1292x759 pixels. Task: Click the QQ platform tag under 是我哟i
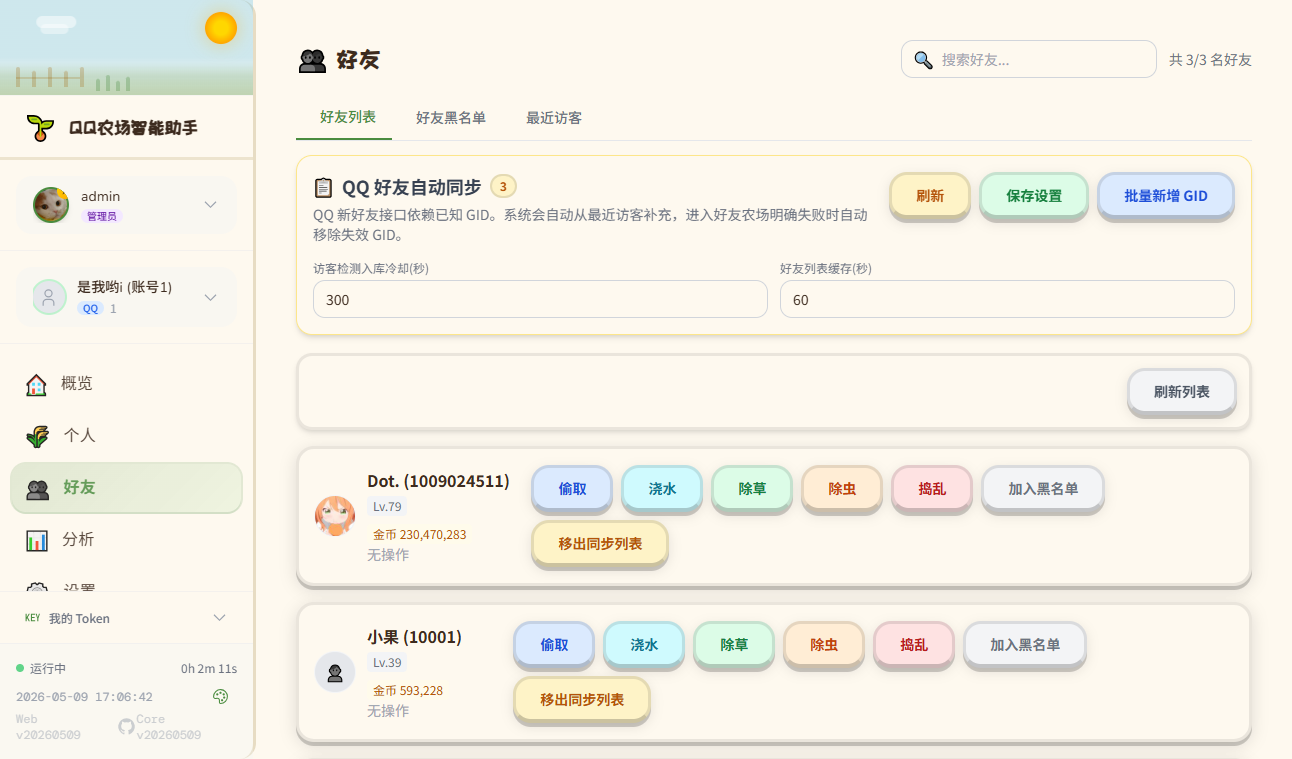click(x=91, y=308)
